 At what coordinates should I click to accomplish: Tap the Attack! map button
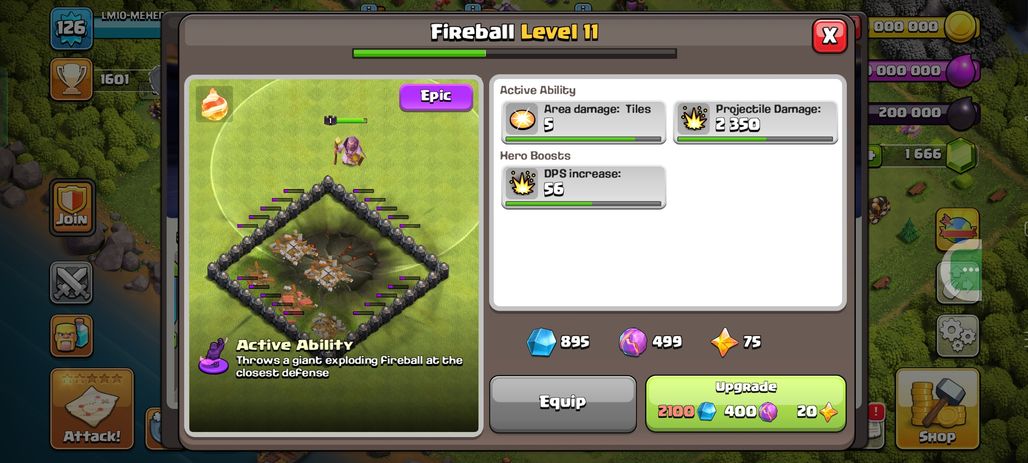(92, 407)
